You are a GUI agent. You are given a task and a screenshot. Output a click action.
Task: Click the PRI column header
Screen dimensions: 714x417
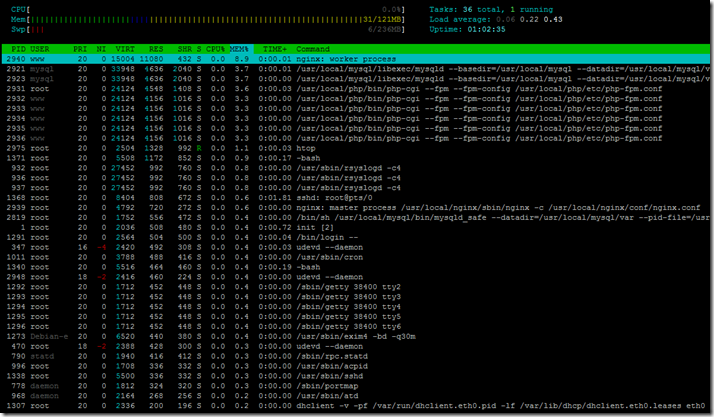80,49
